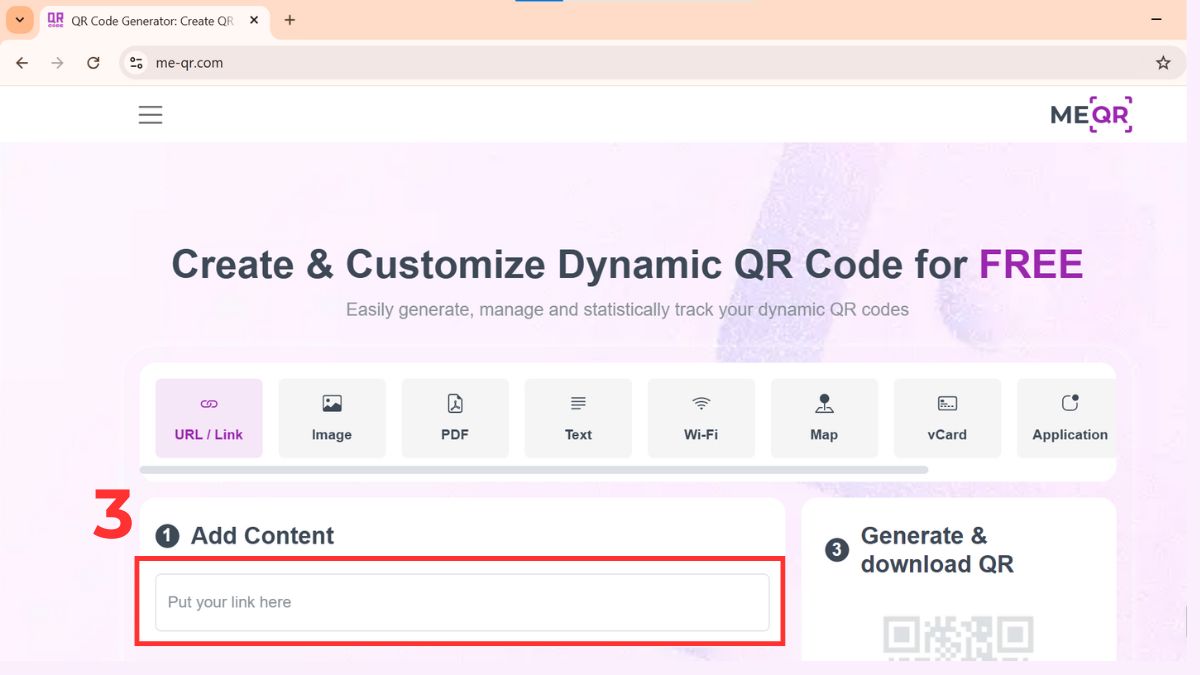1200x675 pixels.
Task: Reload the page with the refresh button
Action: 93,62
